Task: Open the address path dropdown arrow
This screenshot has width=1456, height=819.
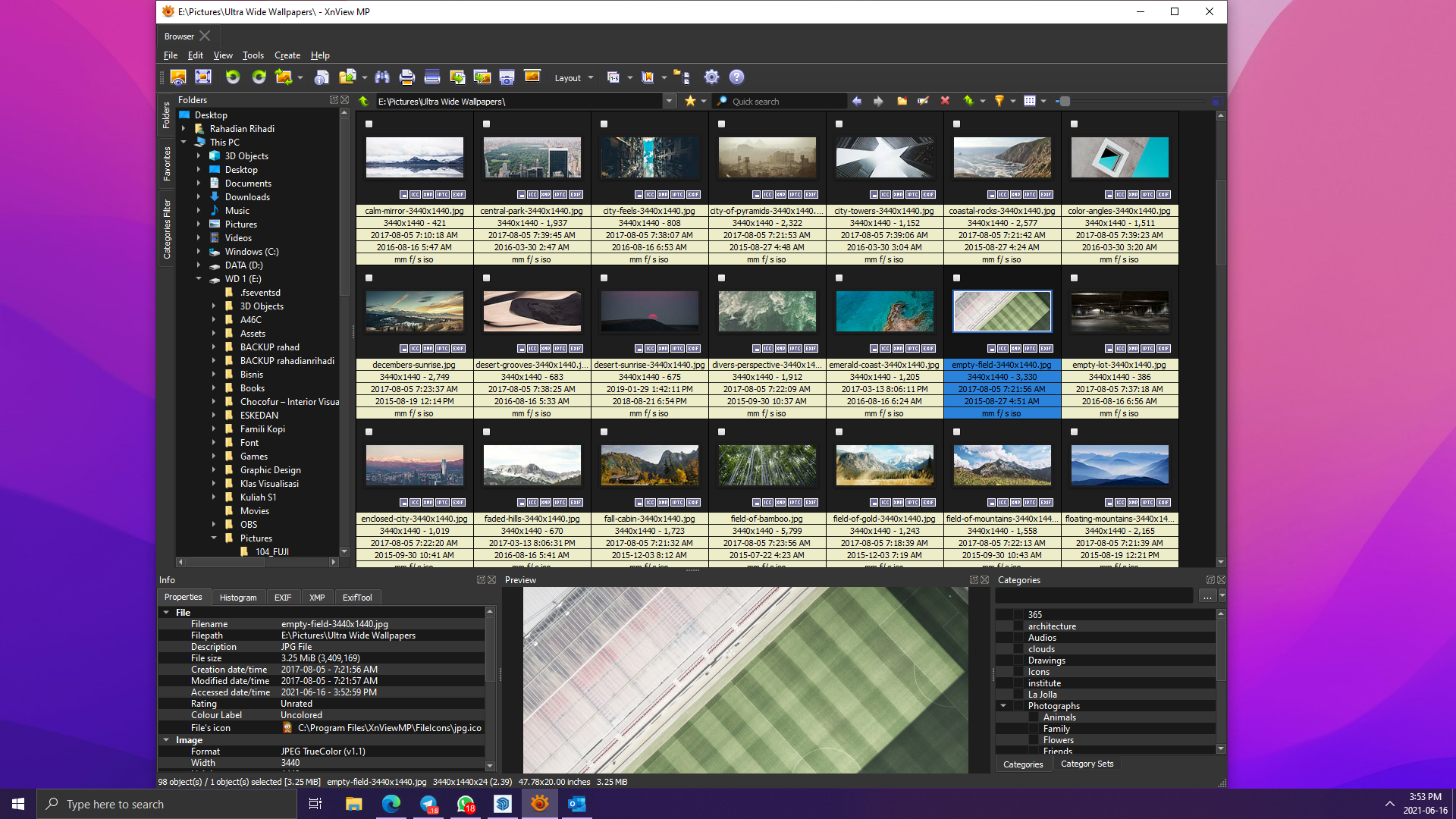Action: (669, 102)
